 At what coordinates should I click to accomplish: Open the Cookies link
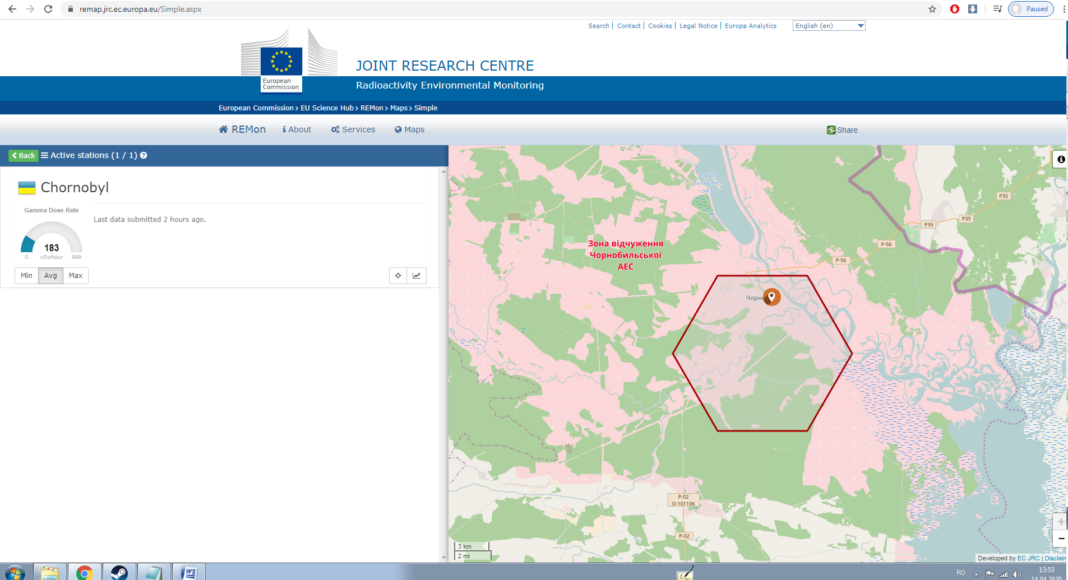(660, 26)
